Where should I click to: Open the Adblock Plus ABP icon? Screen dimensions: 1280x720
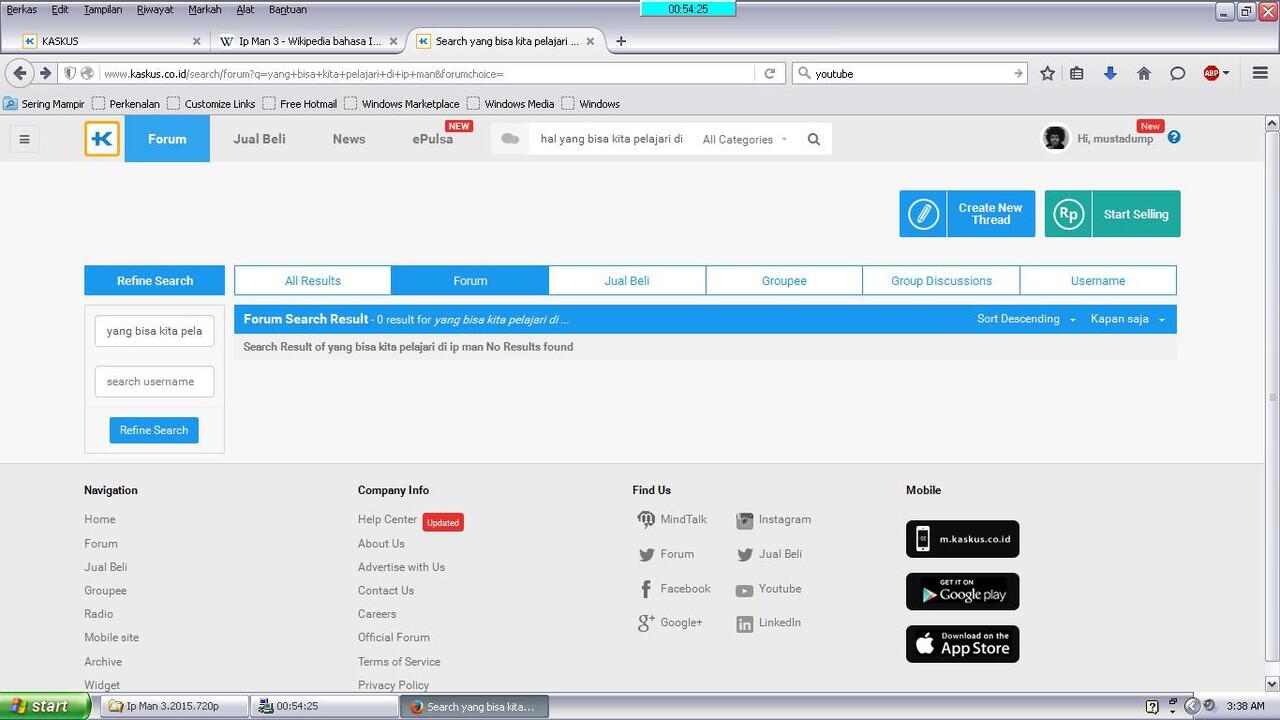click(x=1211, y=73)
